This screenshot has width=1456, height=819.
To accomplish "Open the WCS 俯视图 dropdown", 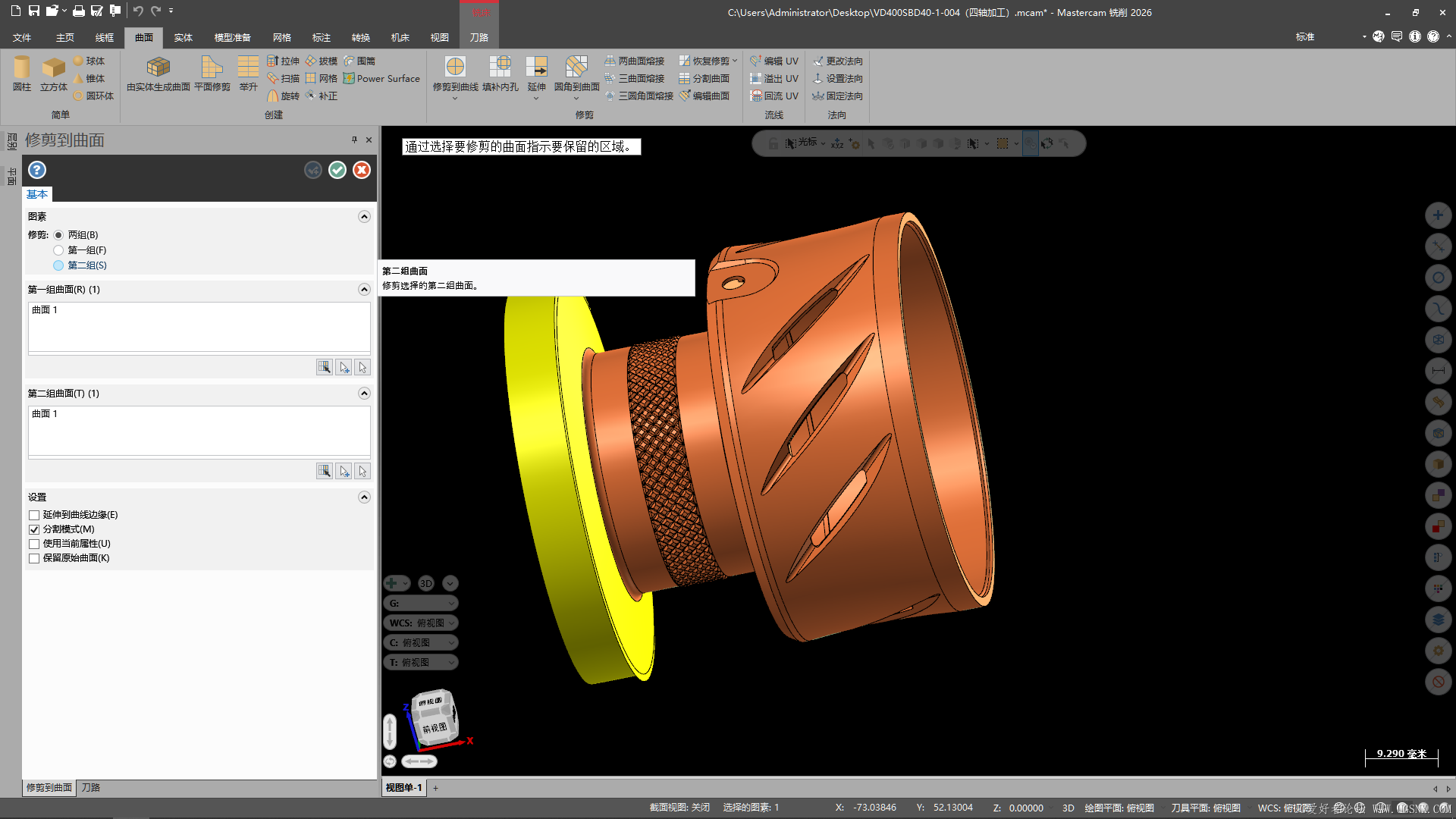I will coord(422,623).
